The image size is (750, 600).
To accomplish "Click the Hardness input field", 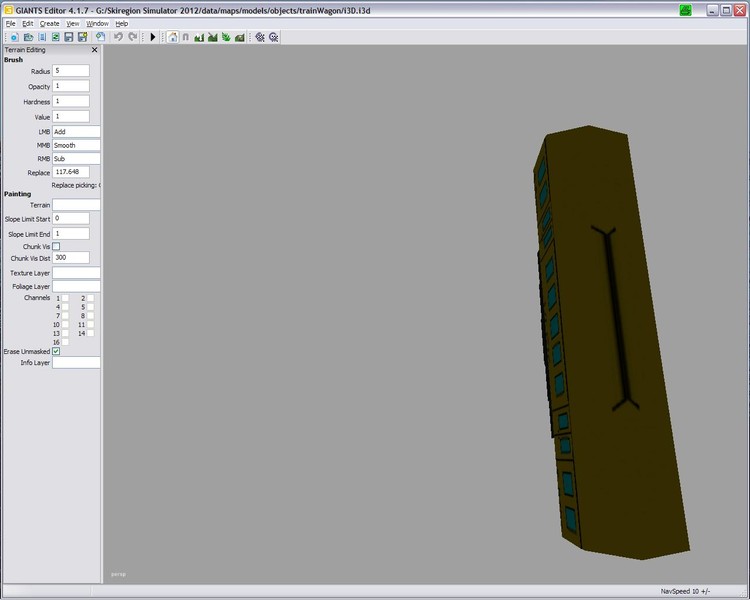I will (x=71, y=101).
